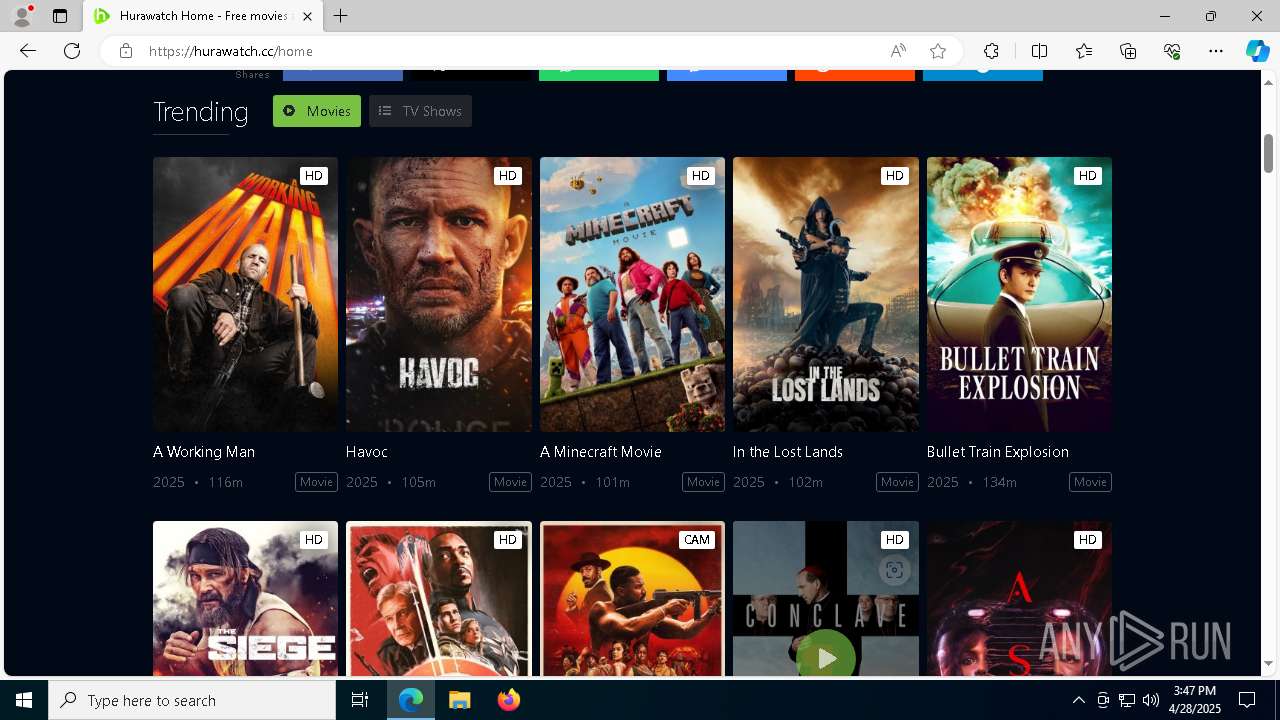Open Task View on taskbar

tap(360, 700)
